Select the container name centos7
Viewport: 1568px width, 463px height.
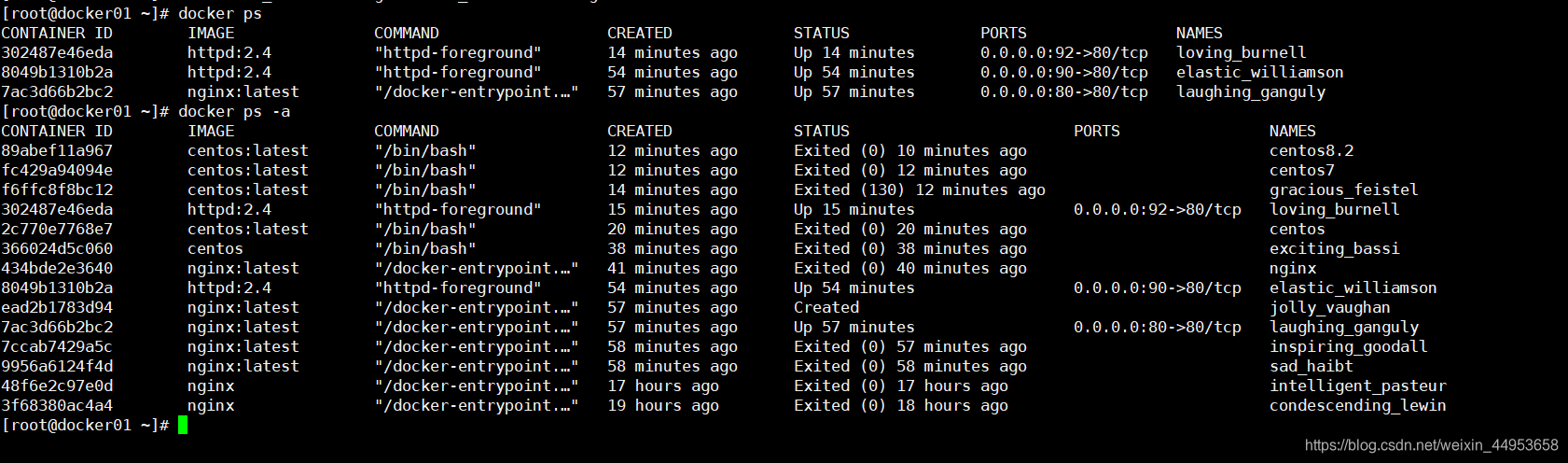1302,170
